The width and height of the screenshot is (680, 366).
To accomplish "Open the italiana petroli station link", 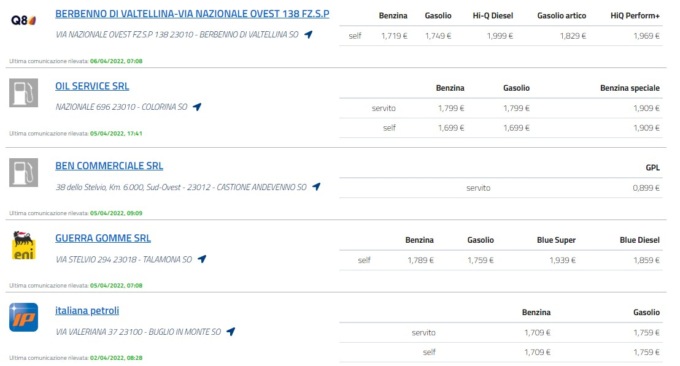I will tap(87, 310).
